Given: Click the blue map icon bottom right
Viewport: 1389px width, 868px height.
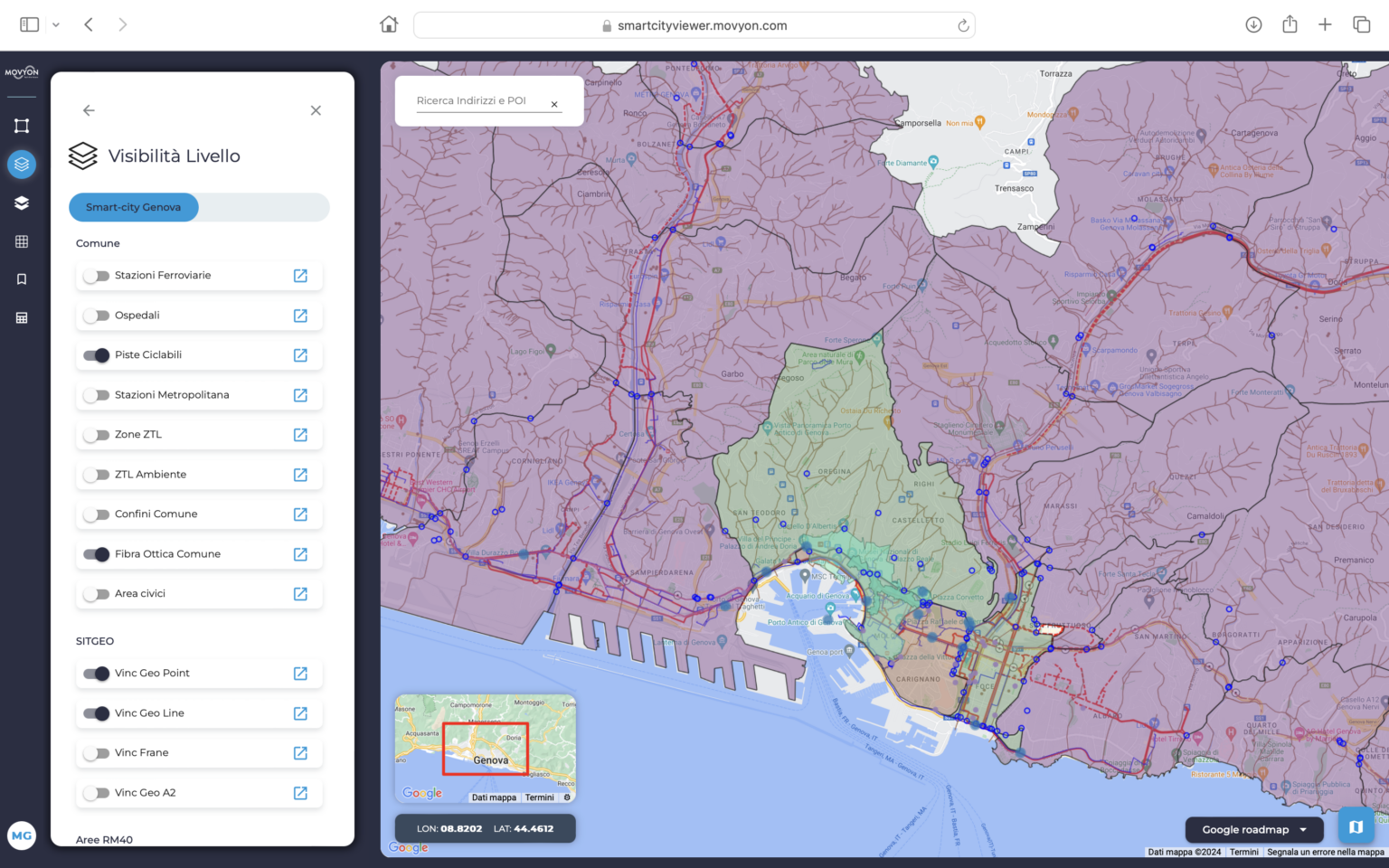Looking at the screenshot, I should pyautogui.click(x=1356, y=826).
